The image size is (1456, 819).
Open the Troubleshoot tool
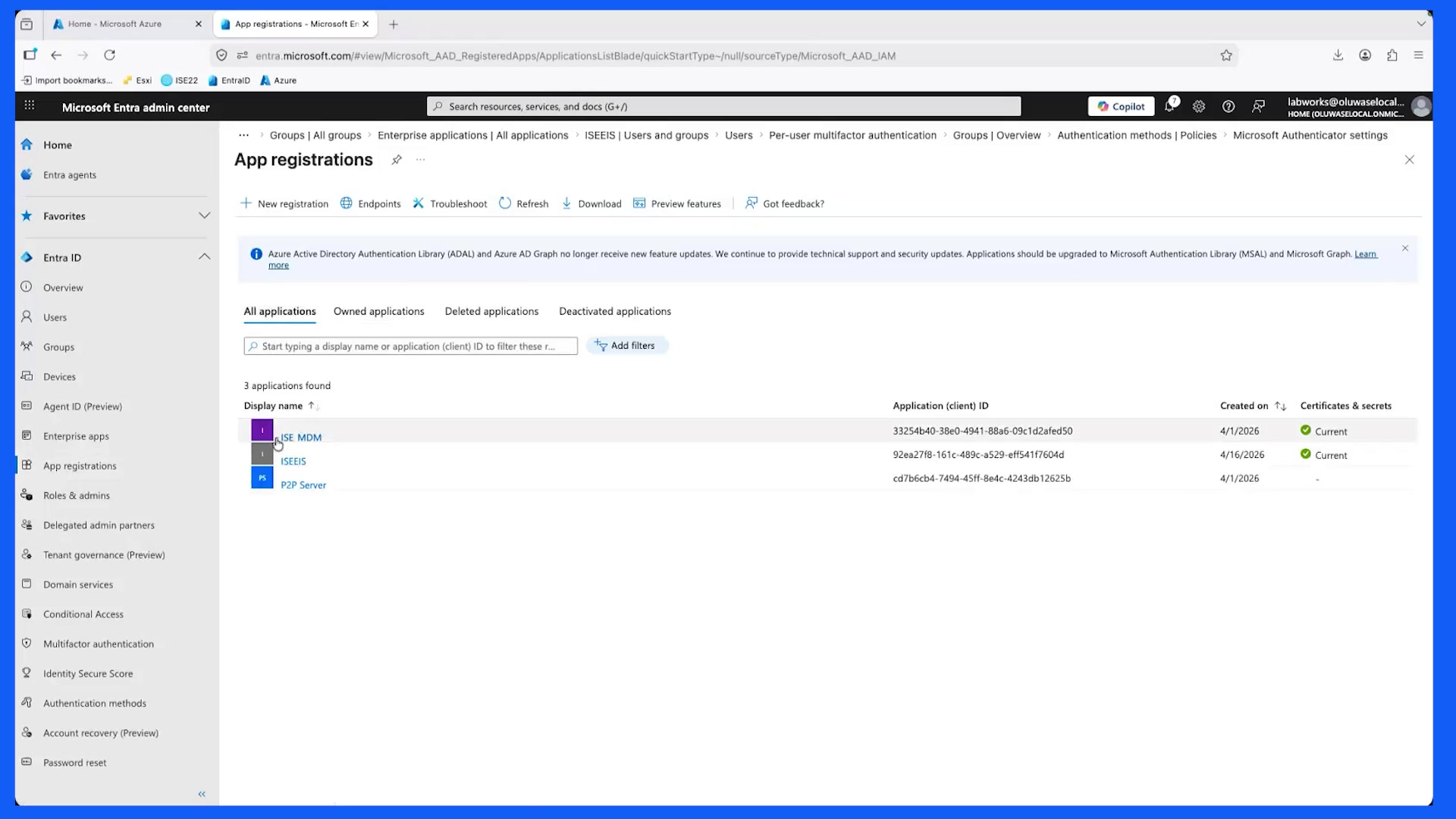coord(450,203)
